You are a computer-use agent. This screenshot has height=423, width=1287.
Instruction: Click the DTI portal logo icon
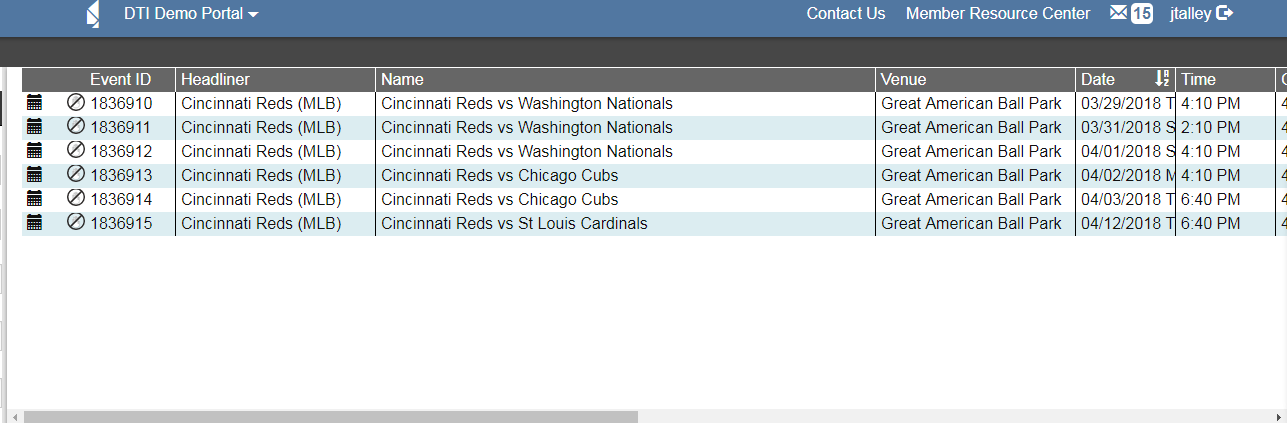(93, 14)
